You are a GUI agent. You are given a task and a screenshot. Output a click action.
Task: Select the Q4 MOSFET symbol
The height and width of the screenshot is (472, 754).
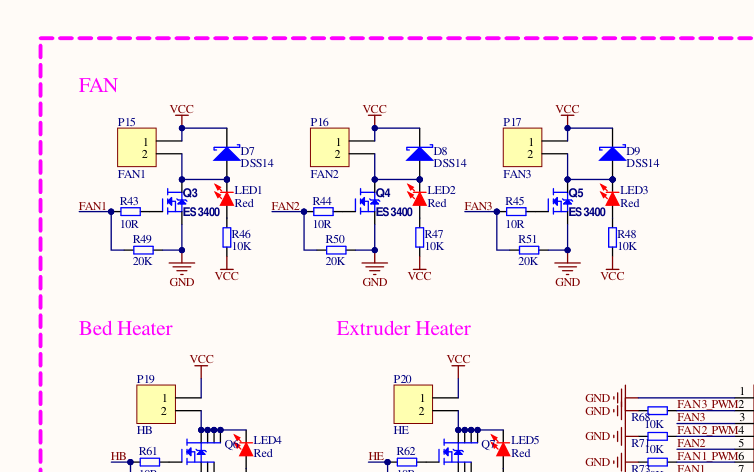[x=369, y=202]
